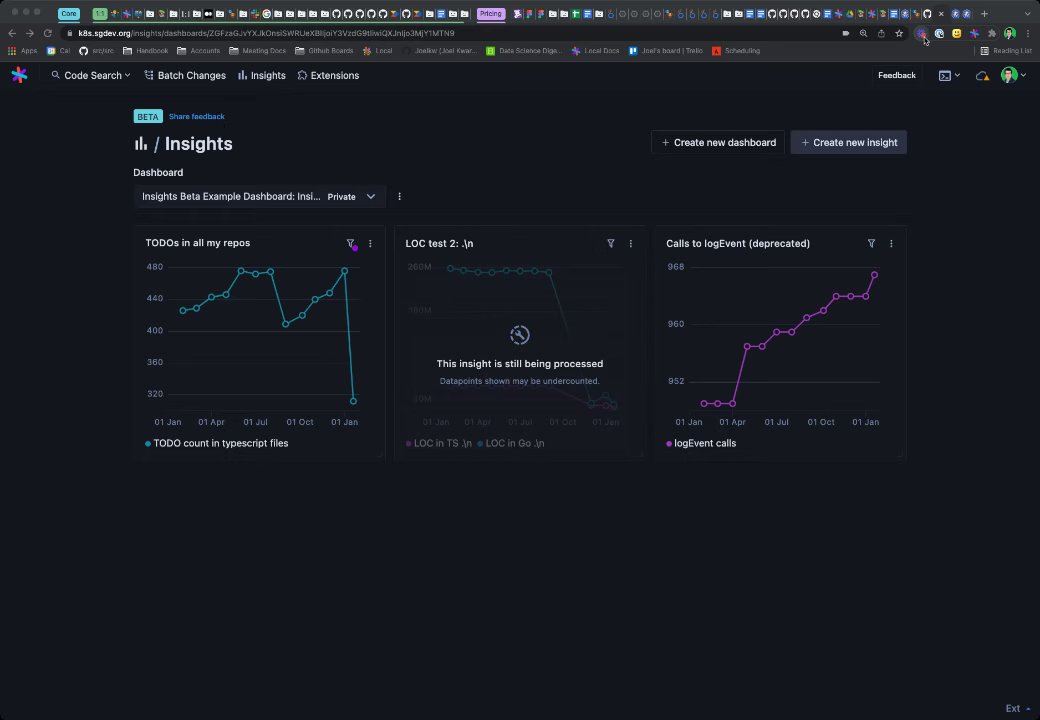Open kebab menu on Calls to logEvent card
Screen dimensions: 1040x720
click(x=891, y=243)
